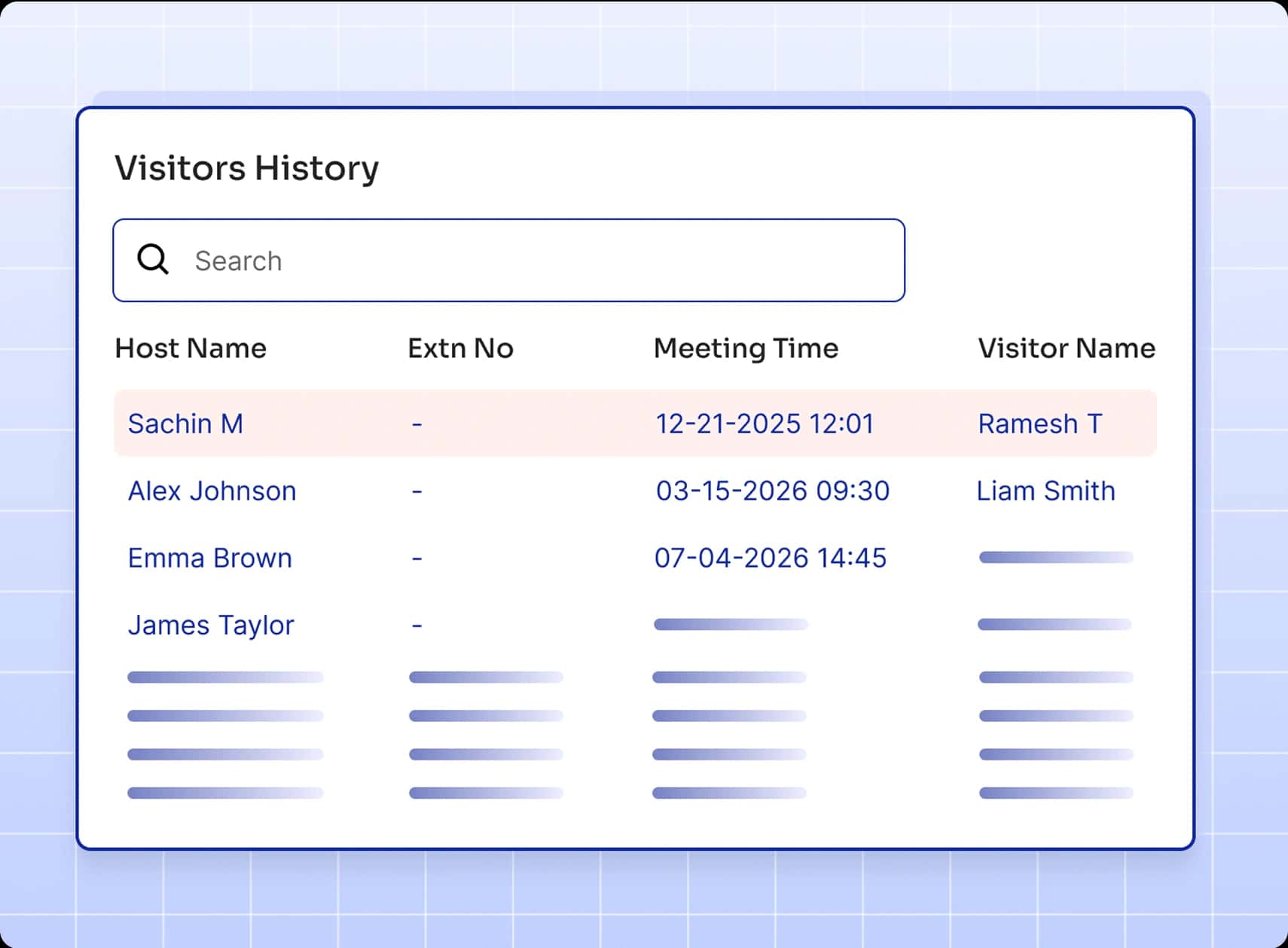Viewport: 1288px width, 948px height.
Task: Click the extension dash in Sachin M row
Action: 417,424
